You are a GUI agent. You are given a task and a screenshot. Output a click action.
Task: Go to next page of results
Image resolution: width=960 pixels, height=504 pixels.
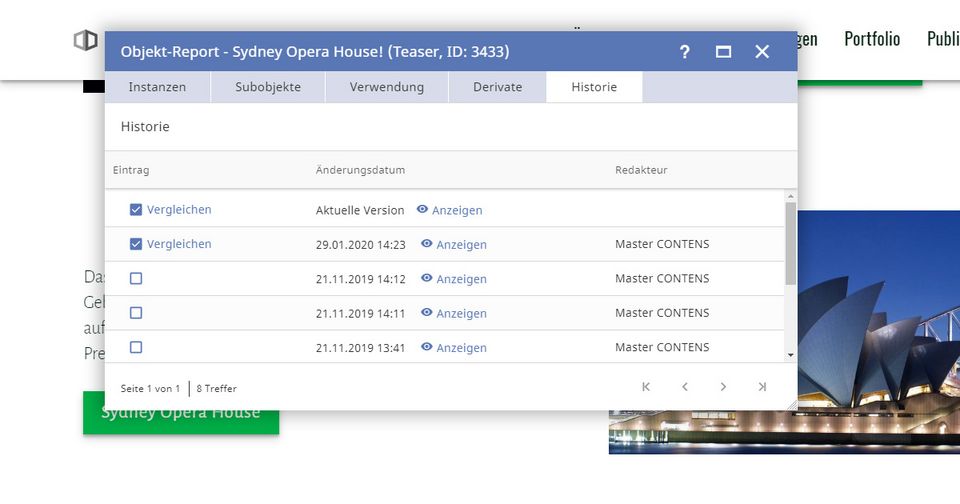point(723,387)
